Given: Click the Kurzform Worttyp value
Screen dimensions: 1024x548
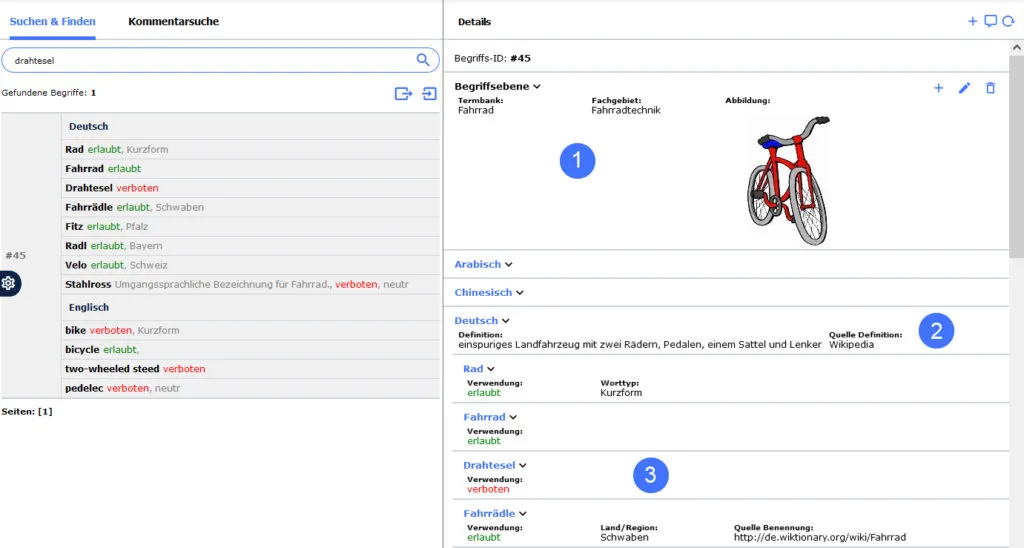Looking at the screenshot, I should tap(621, 393).
